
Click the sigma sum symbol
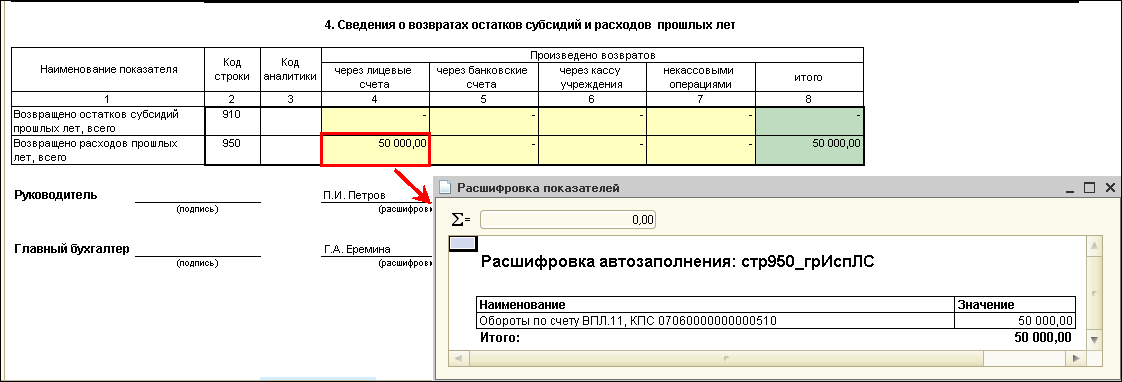[461, 220]
